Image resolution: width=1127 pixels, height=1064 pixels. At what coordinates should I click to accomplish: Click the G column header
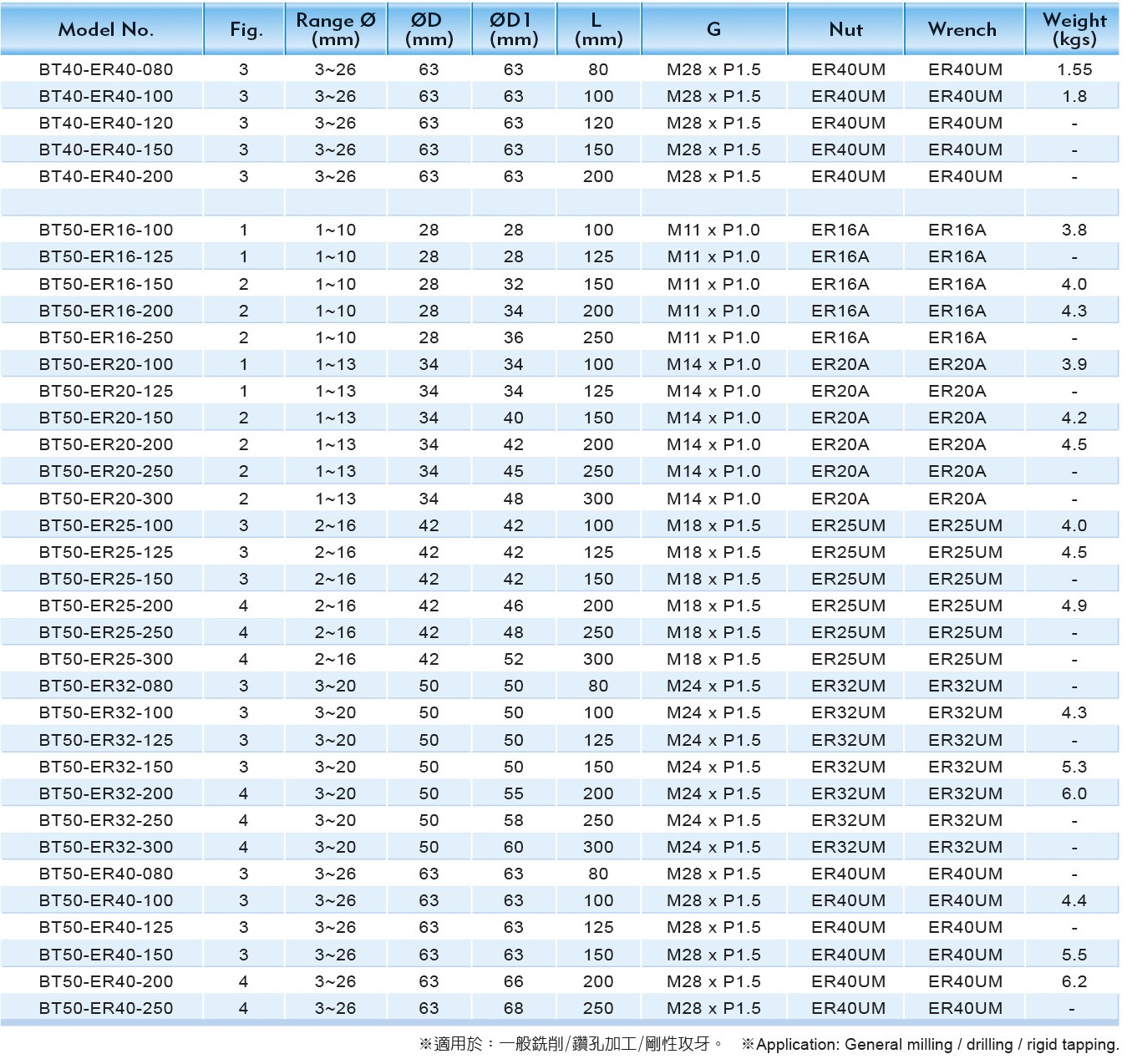click(713, 29)
